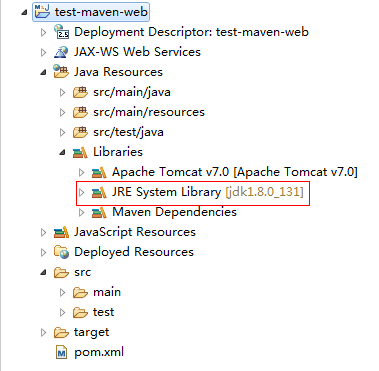Select the 'test' folder label
This screenshot has width=379, height=371.
click(x=103, y=312)
